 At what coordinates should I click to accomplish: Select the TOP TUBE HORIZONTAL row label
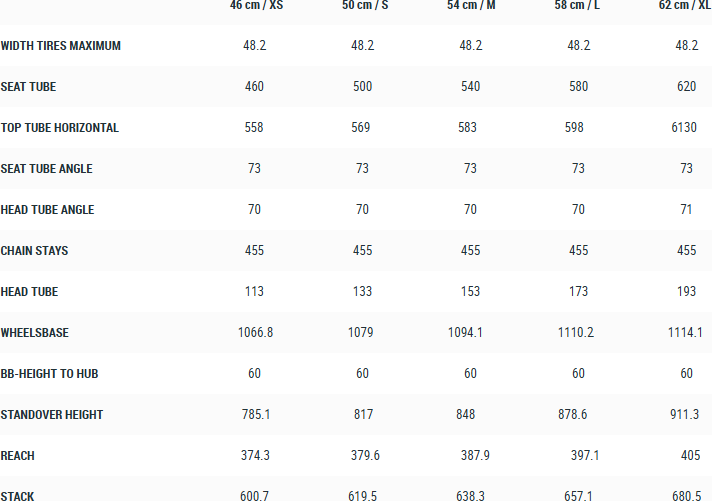[x=60, y=128]
